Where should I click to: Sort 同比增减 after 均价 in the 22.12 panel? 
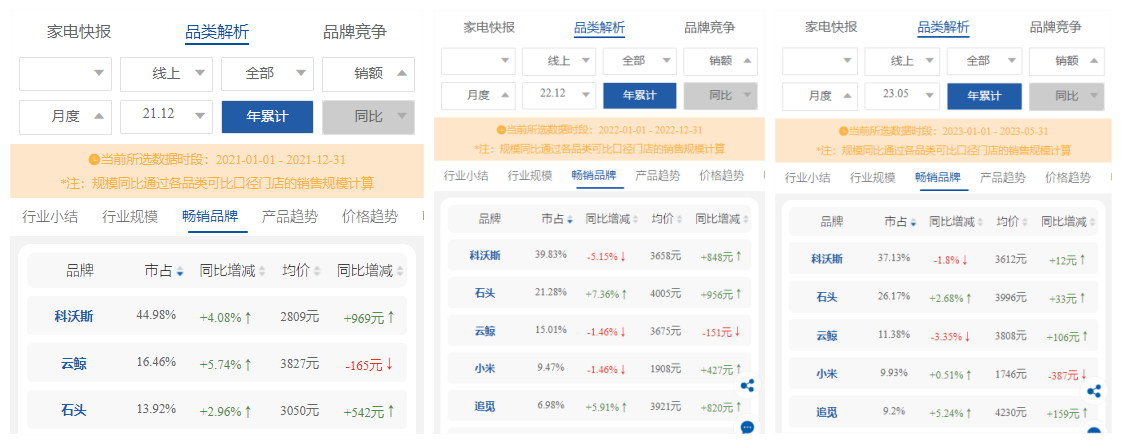[x=722, y=219]
